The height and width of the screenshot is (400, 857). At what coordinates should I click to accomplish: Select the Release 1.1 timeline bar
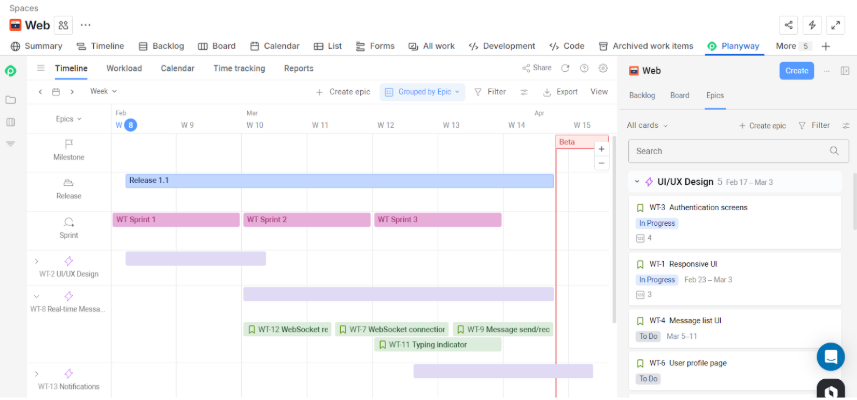coord(339,181)
